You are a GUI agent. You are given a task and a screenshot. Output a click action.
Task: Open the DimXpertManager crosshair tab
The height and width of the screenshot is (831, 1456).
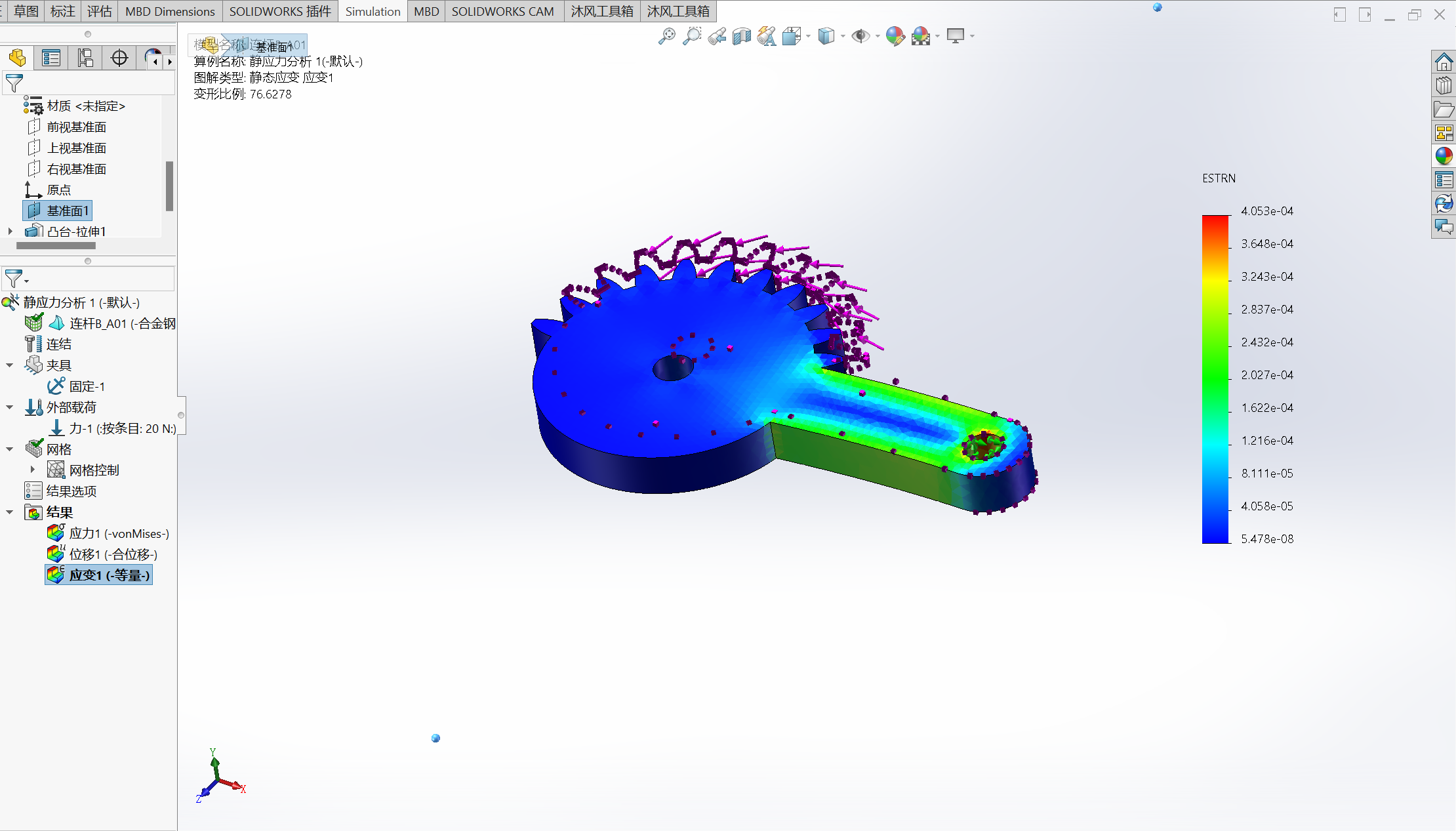[x=119, y=58]
